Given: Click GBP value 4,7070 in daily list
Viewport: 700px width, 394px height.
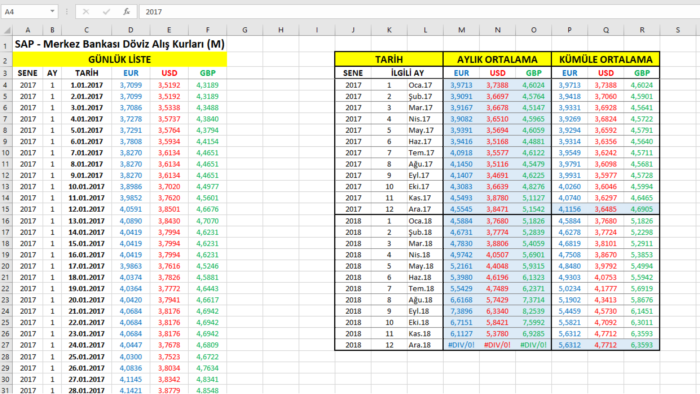Looking at the screenshot, I should pyautogui.click(x=207, y=221).
